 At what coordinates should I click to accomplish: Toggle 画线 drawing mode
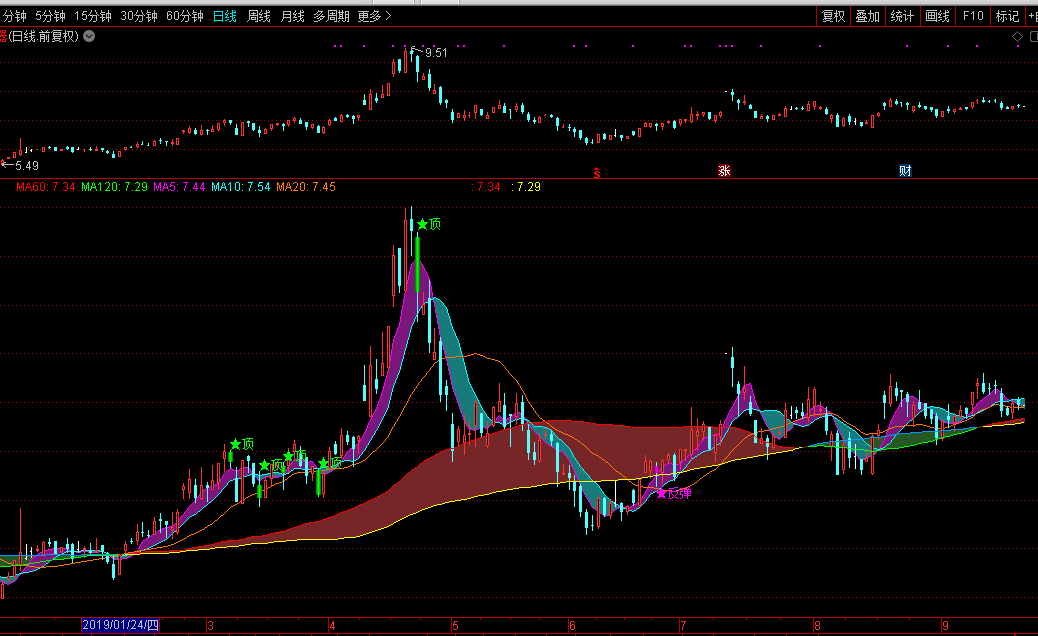click(937, 16)
